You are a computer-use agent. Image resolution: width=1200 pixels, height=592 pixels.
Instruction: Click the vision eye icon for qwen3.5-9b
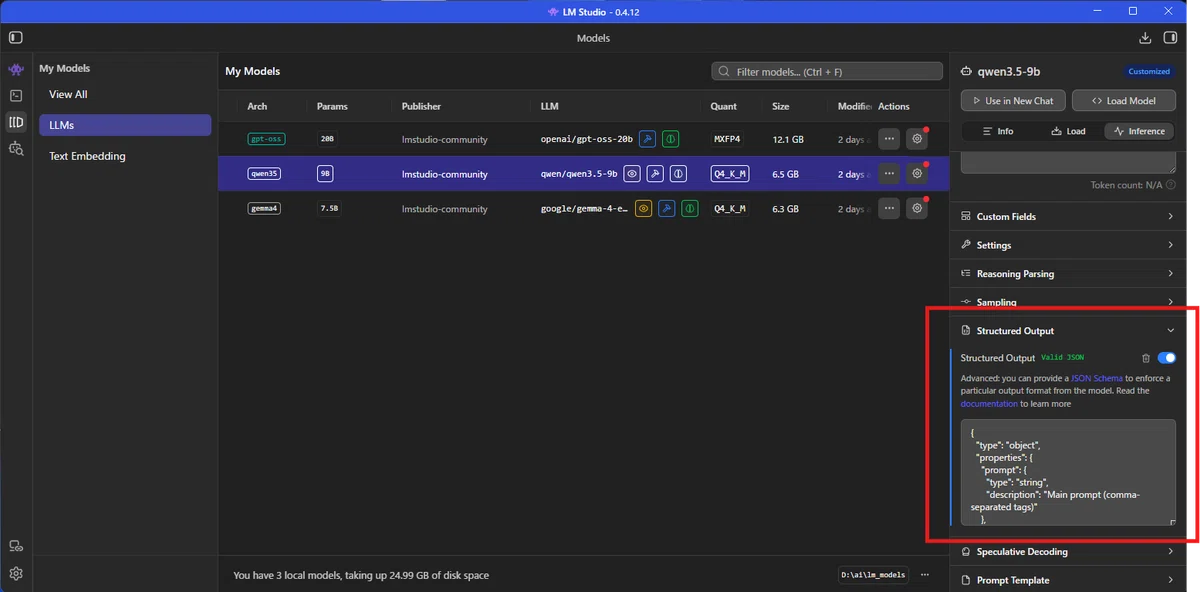point(632,174)
